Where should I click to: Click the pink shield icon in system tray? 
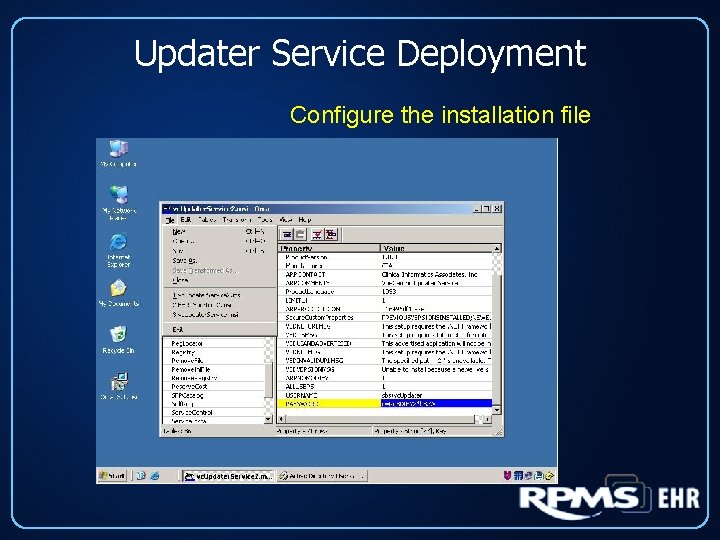[x=507, y=476]
